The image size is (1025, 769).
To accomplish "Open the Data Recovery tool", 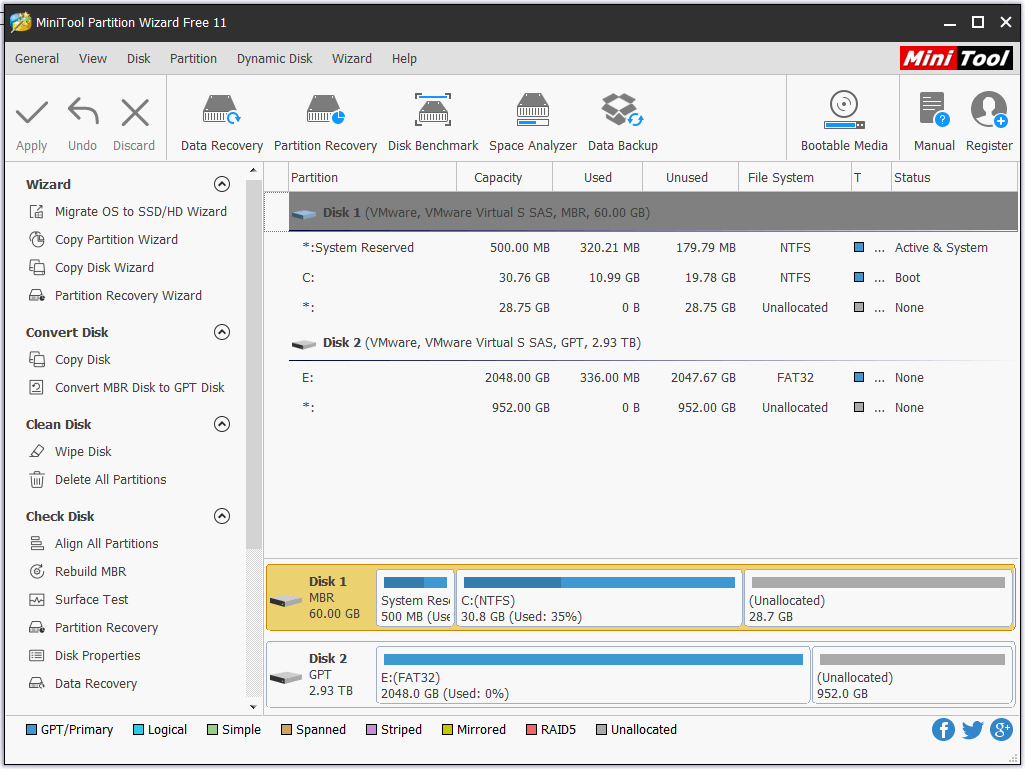I will (222, 122).
